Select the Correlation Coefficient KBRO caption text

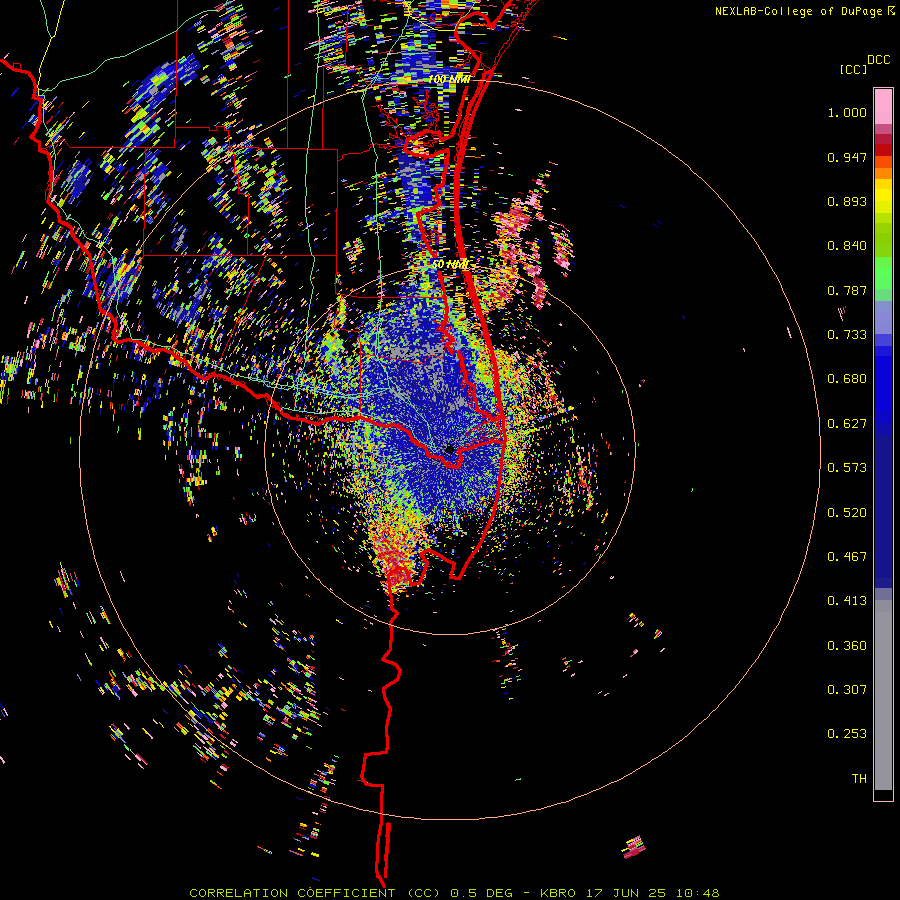click(x=454, y=893)
